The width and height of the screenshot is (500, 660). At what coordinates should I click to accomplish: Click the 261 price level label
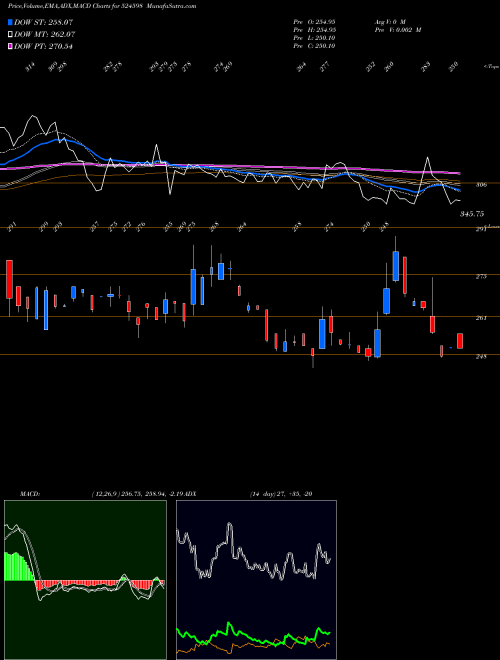(x=481, y=318)
